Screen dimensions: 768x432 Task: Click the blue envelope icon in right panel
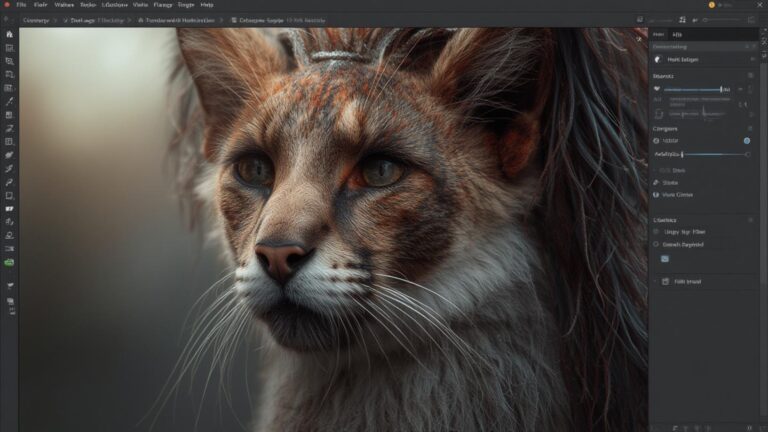pyautogui.click(x=664, y=258)
